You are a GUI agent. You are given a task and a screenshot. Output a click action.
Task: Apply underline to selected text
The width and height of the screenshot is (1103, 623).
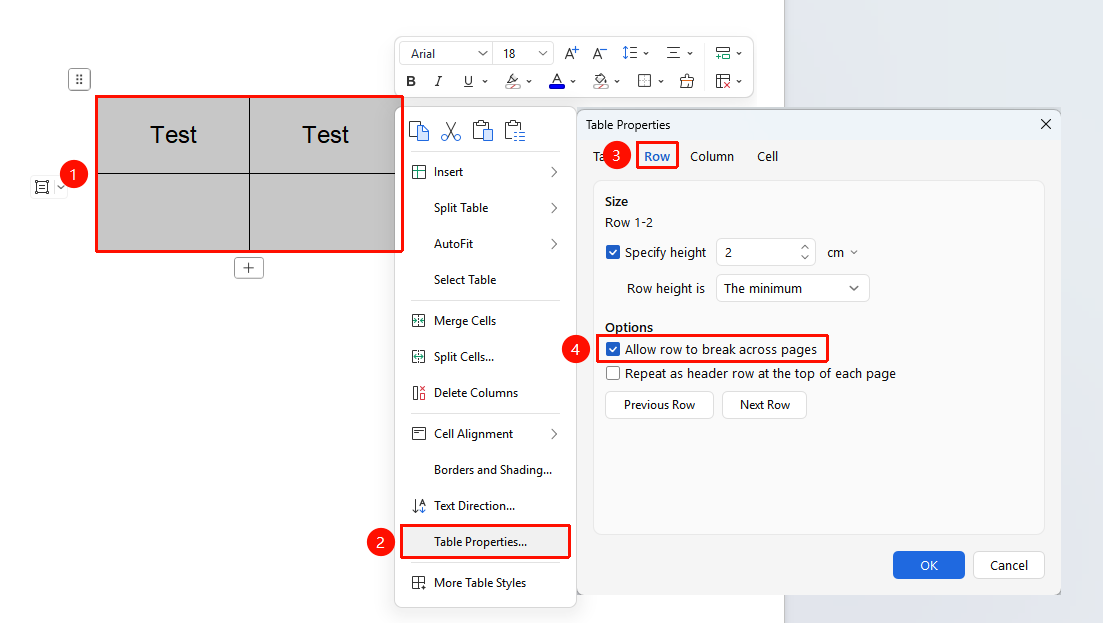point(468,81)
